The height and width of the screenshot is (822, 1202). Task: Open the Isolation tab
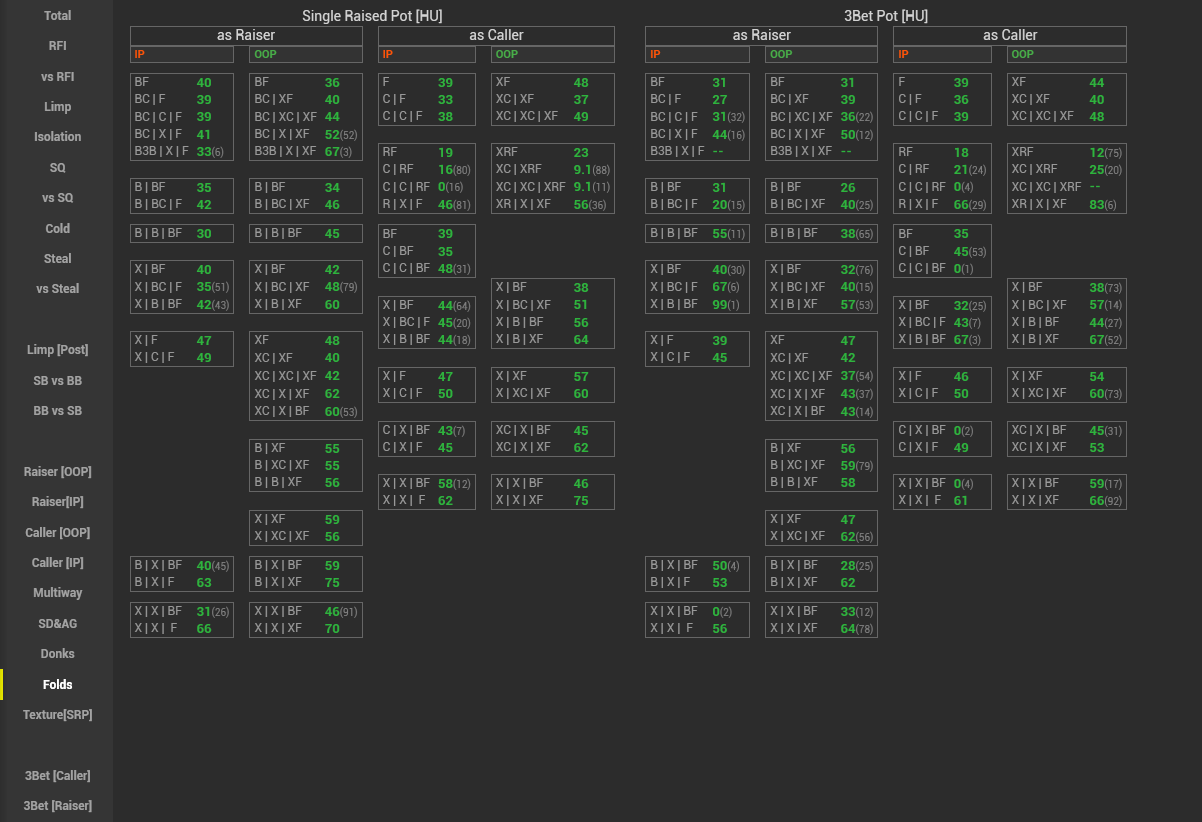coord(57,137)
